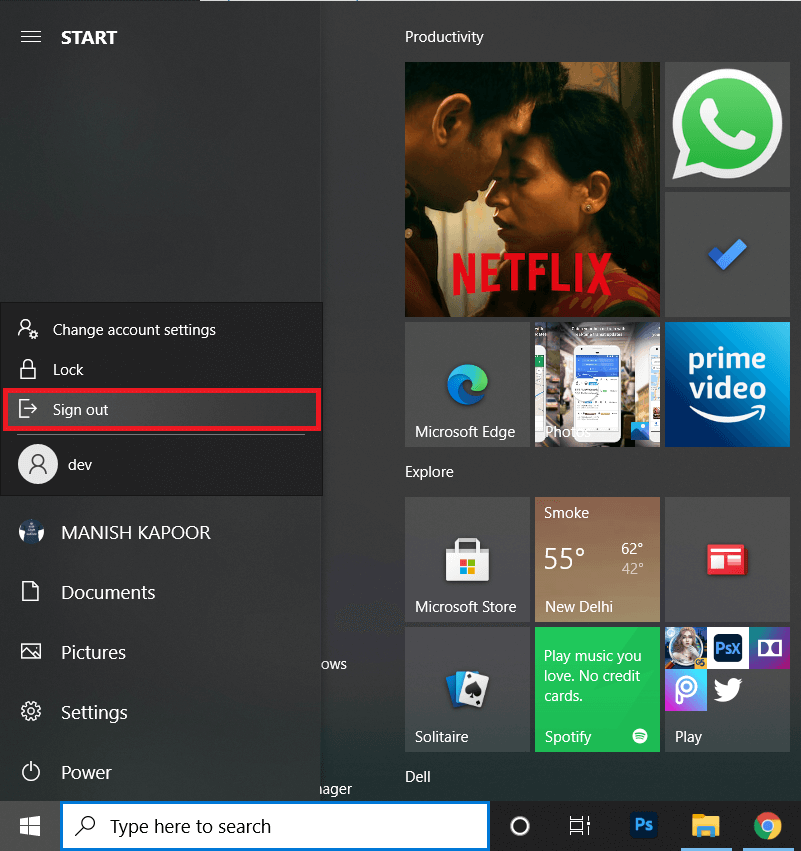Click the Cortana circle on the taskbar

[x=519, y=826]
